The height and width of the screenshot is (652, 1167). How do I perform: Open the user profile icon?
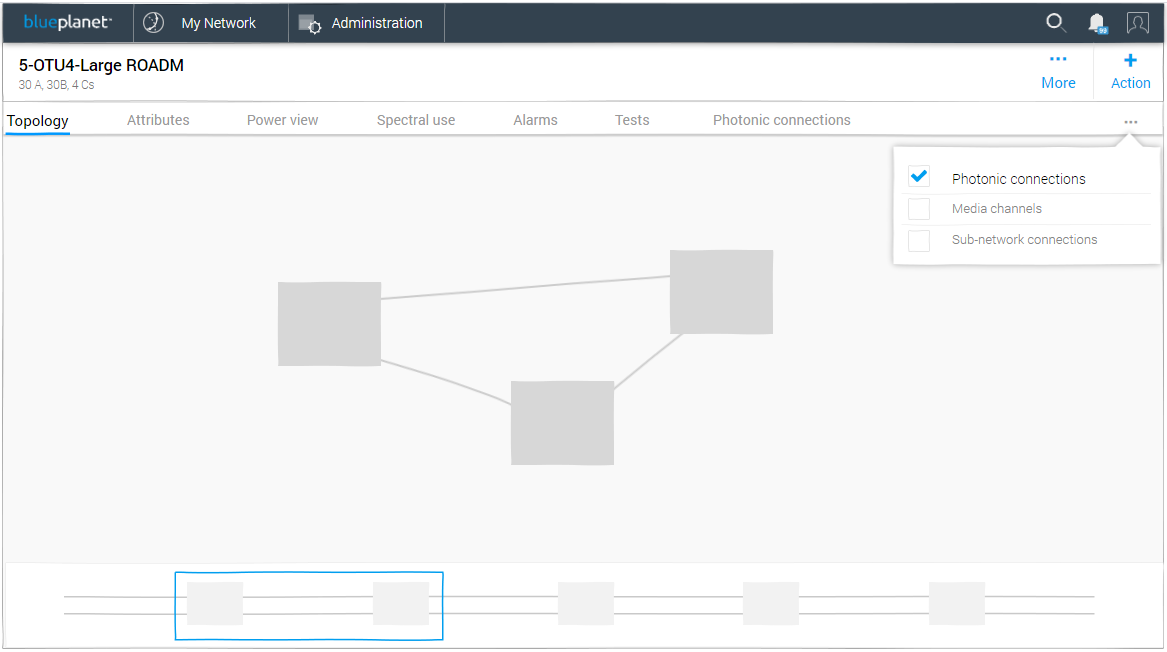pyautogui.click(x=1137, y=23)
